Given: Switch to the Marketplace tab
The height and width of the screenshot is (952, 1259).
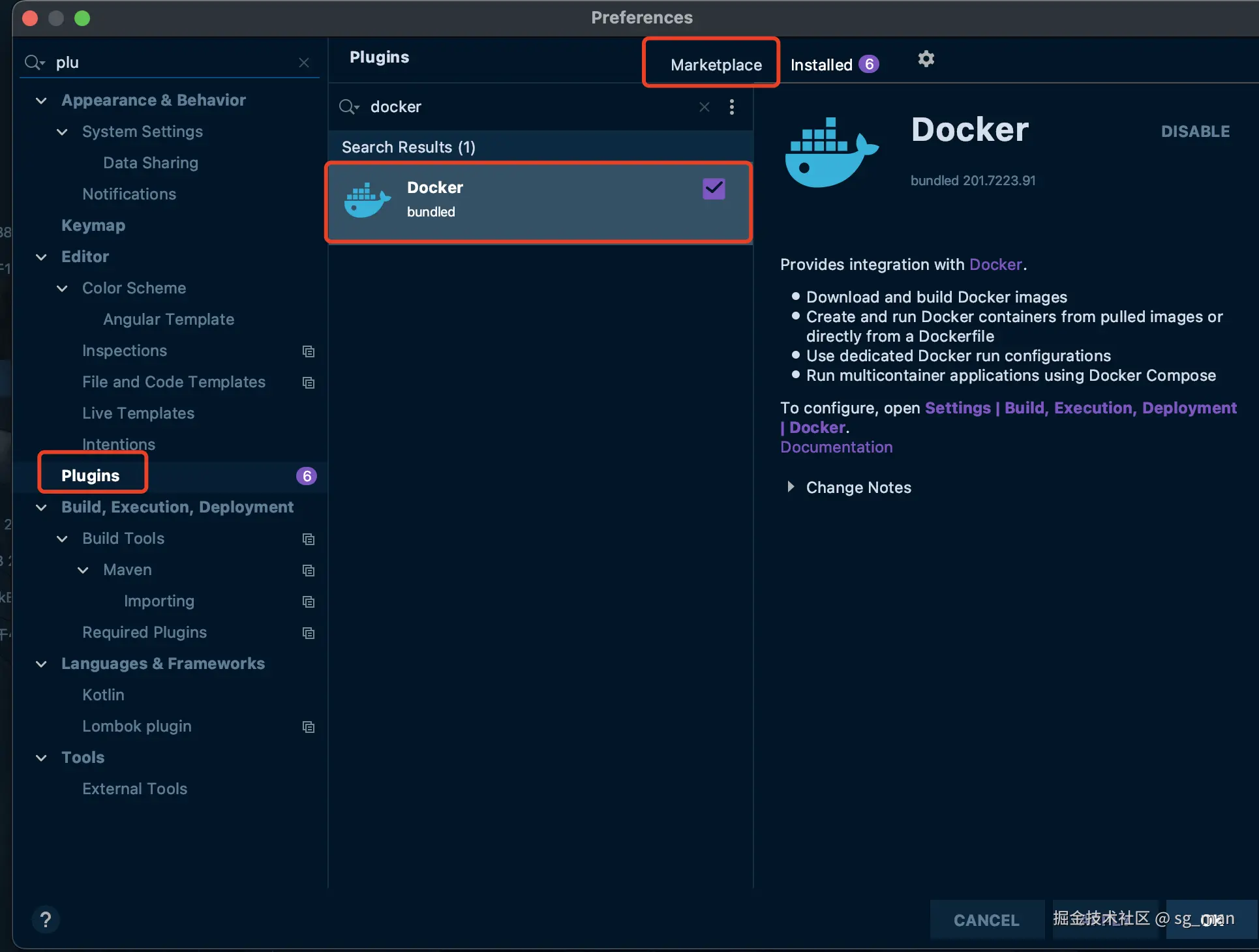Looking at the screenshot, I should coord(716,65).
